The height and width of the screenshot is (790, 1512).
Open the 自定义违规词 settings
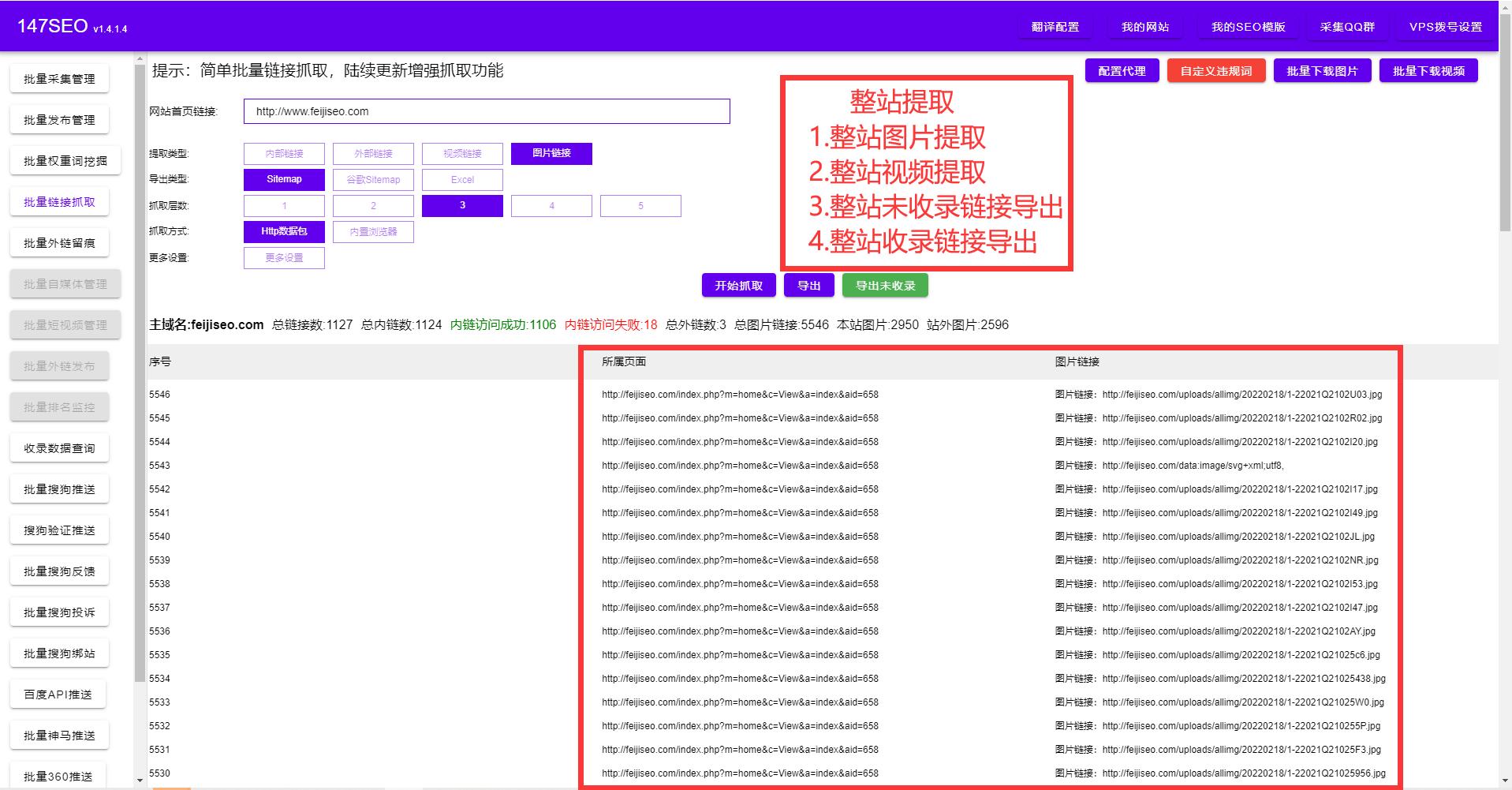click(x=1215, y=70)
